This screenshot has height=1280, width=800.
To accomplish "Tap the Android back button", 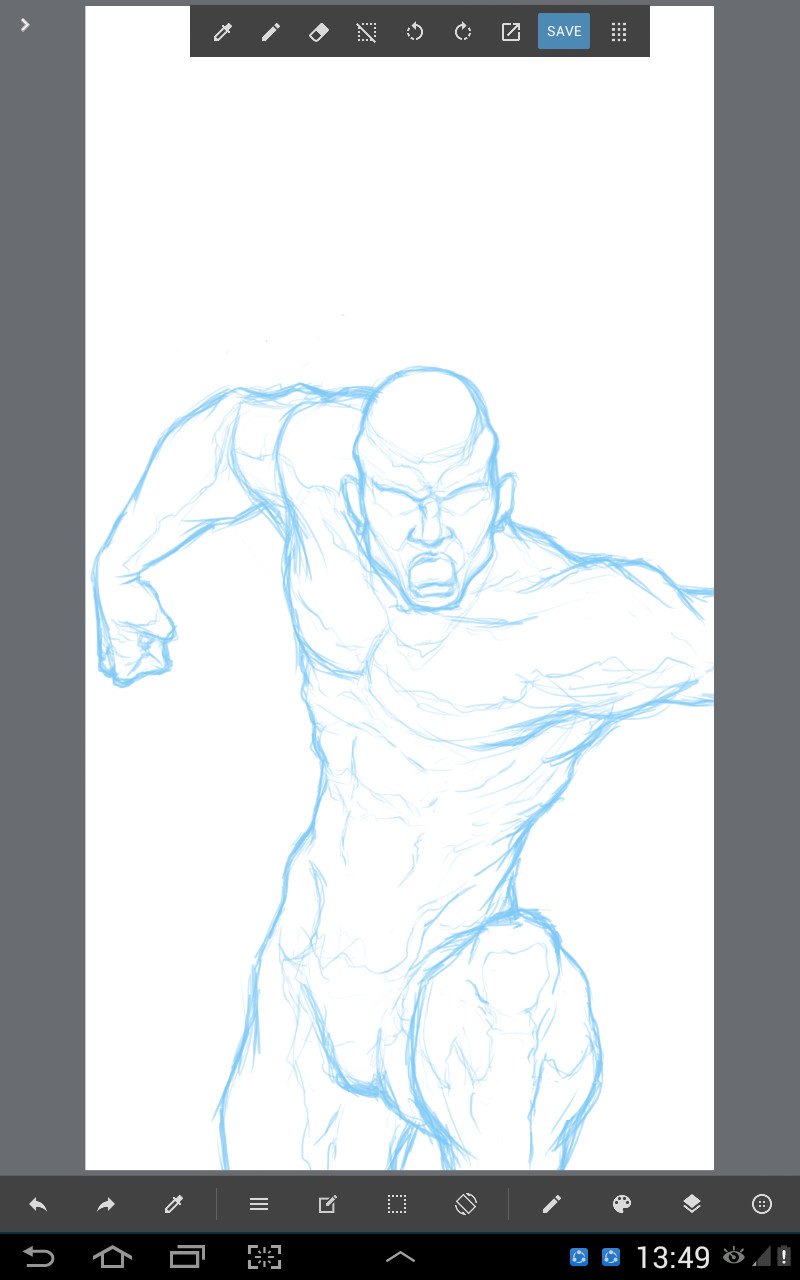I will (38, 1257).
